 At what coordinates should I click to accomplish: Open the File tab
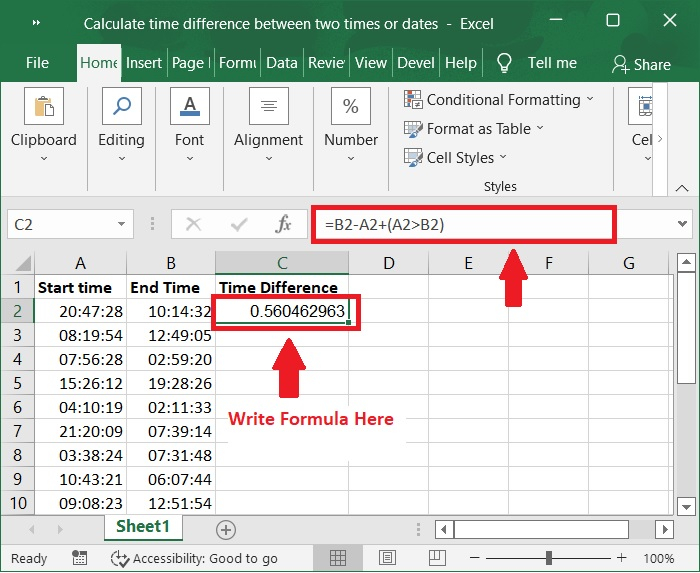coord(38,63)
